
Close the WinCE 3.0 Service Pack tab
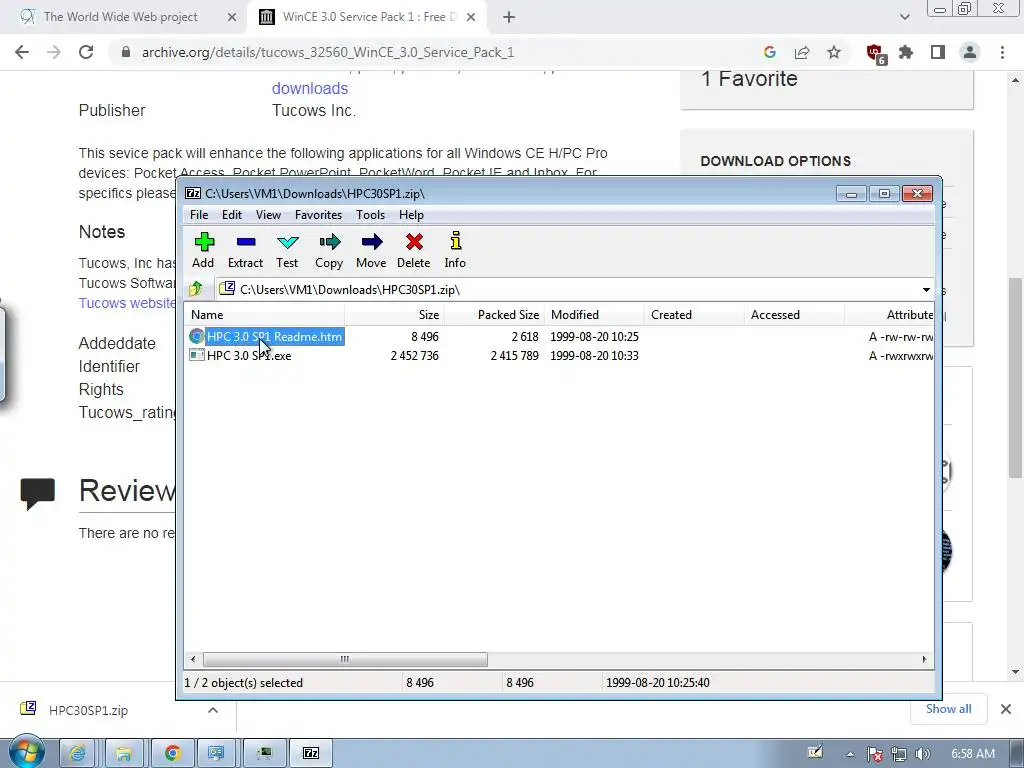pyautogui.click(x=471, y=18)
